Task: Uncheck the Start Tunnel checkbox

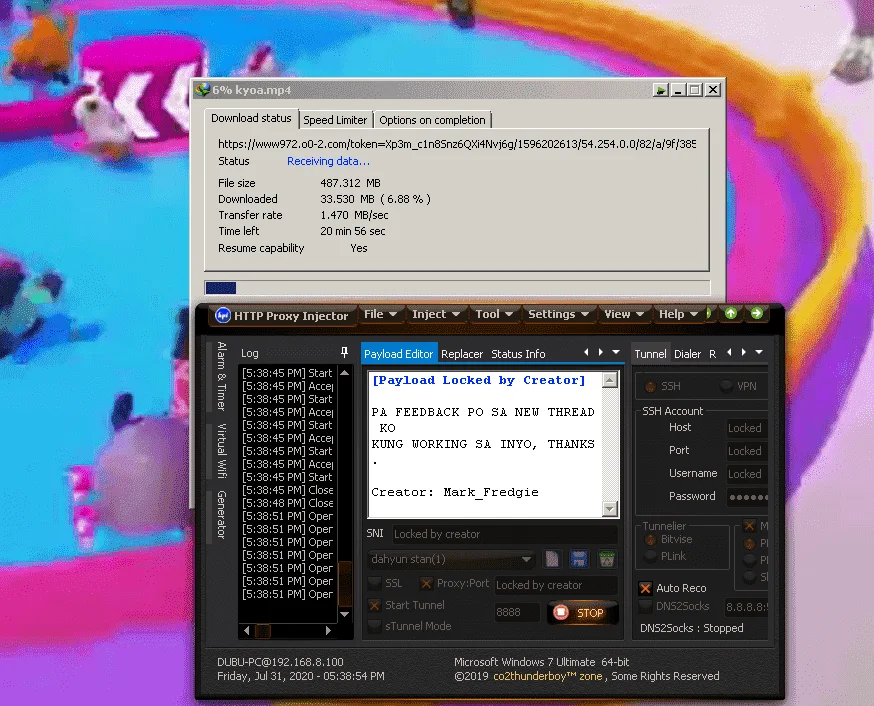Action: (x=375, y=605)
